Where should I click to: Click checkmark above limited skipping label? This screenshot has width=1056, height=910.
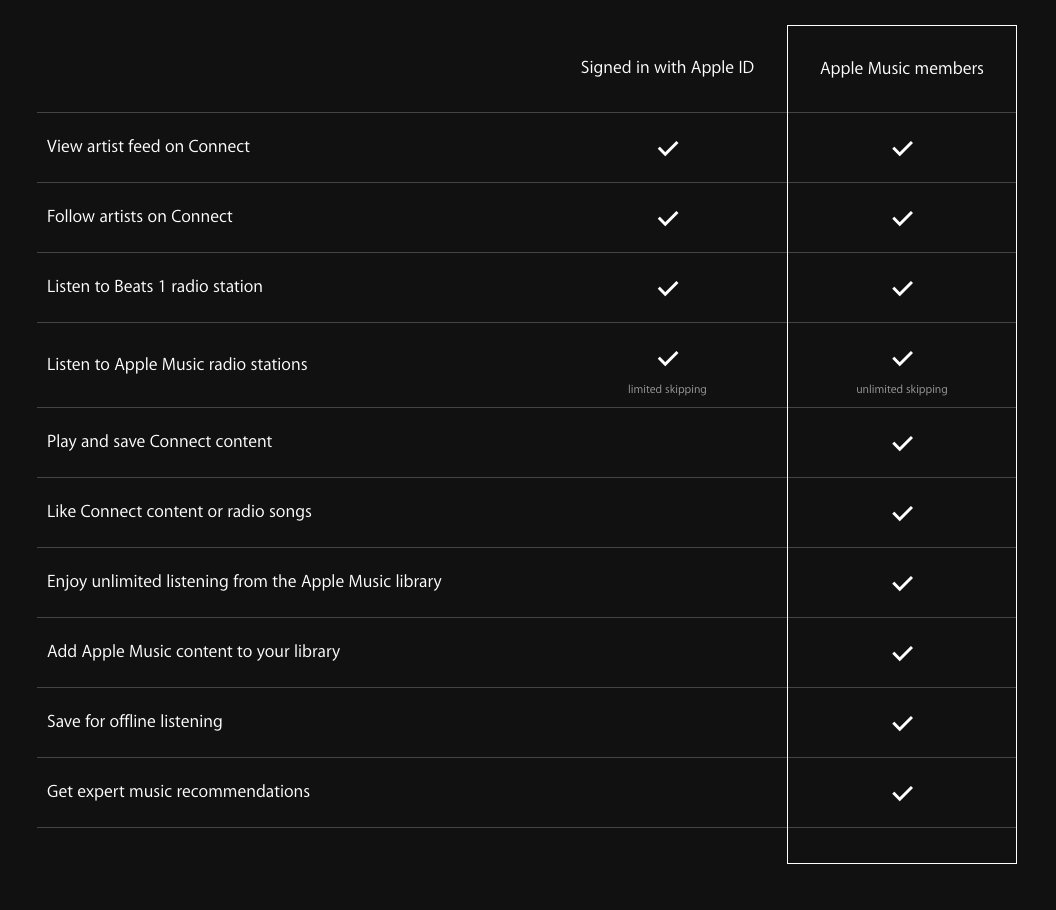coord(667,358)
